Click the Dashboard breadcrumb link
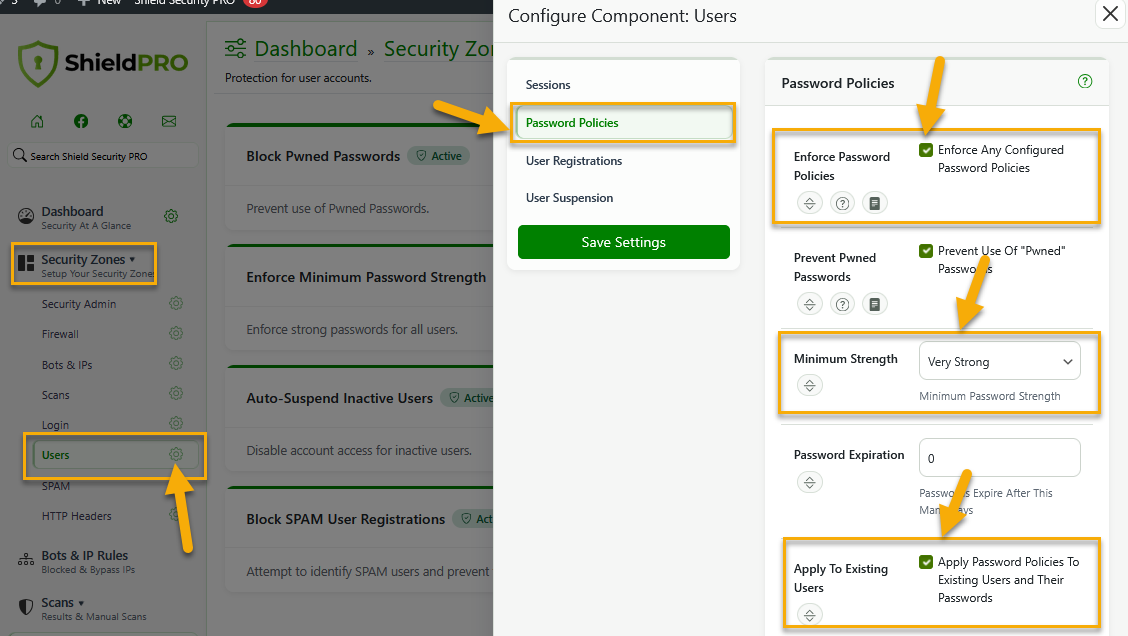 click(x=306, y=49)
